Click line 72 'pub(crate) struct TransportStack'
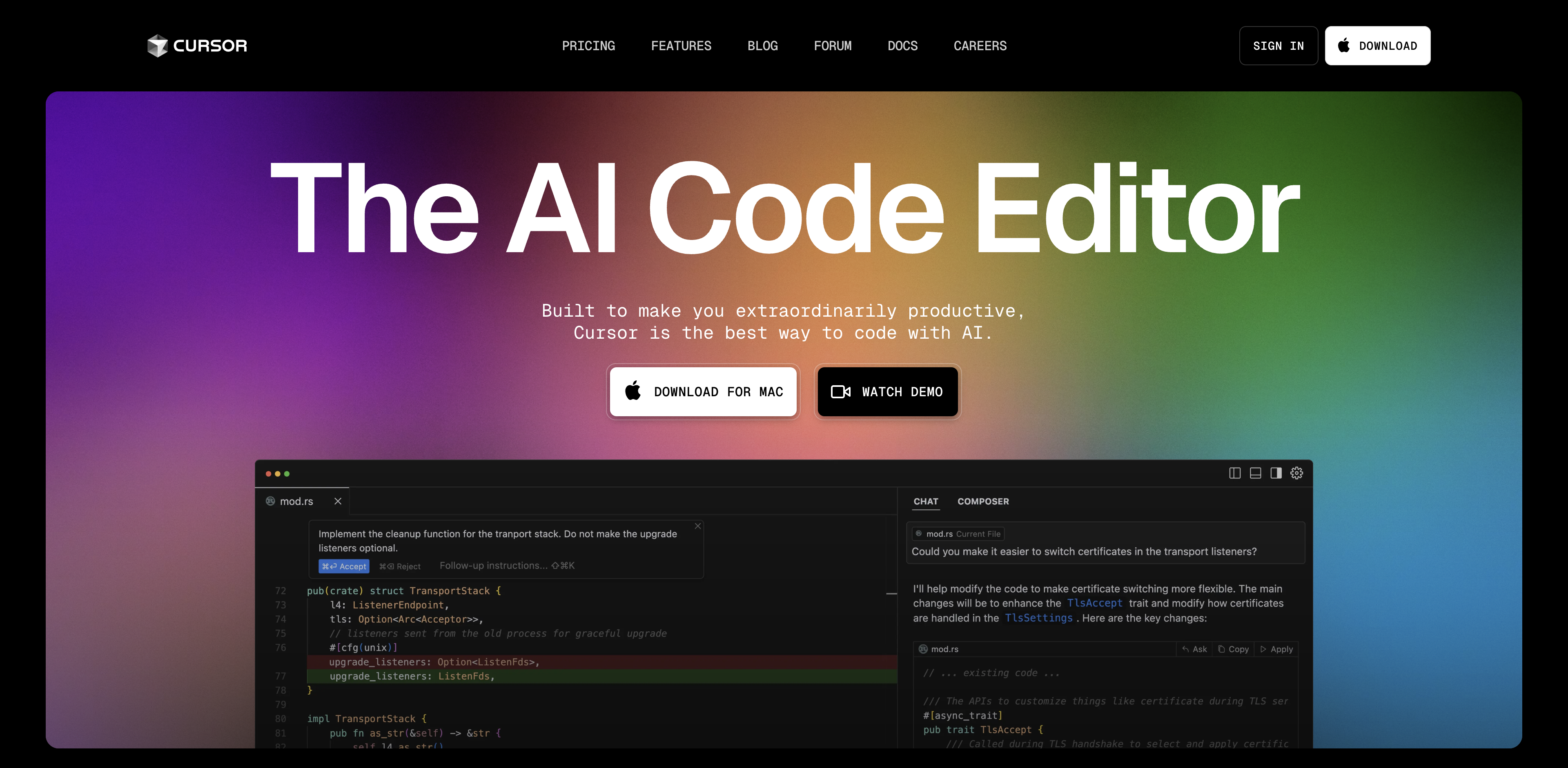Screen dimensions: 1568x768 click(404, 590)
